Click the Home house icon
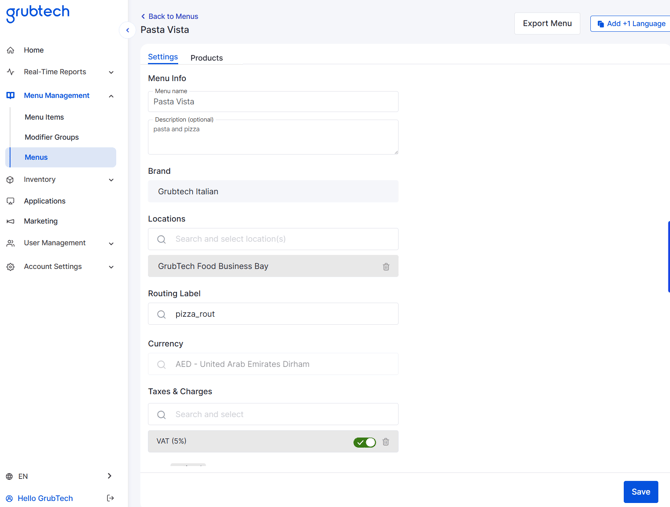This screenshot has height=507, width=670. coord(11,50)
